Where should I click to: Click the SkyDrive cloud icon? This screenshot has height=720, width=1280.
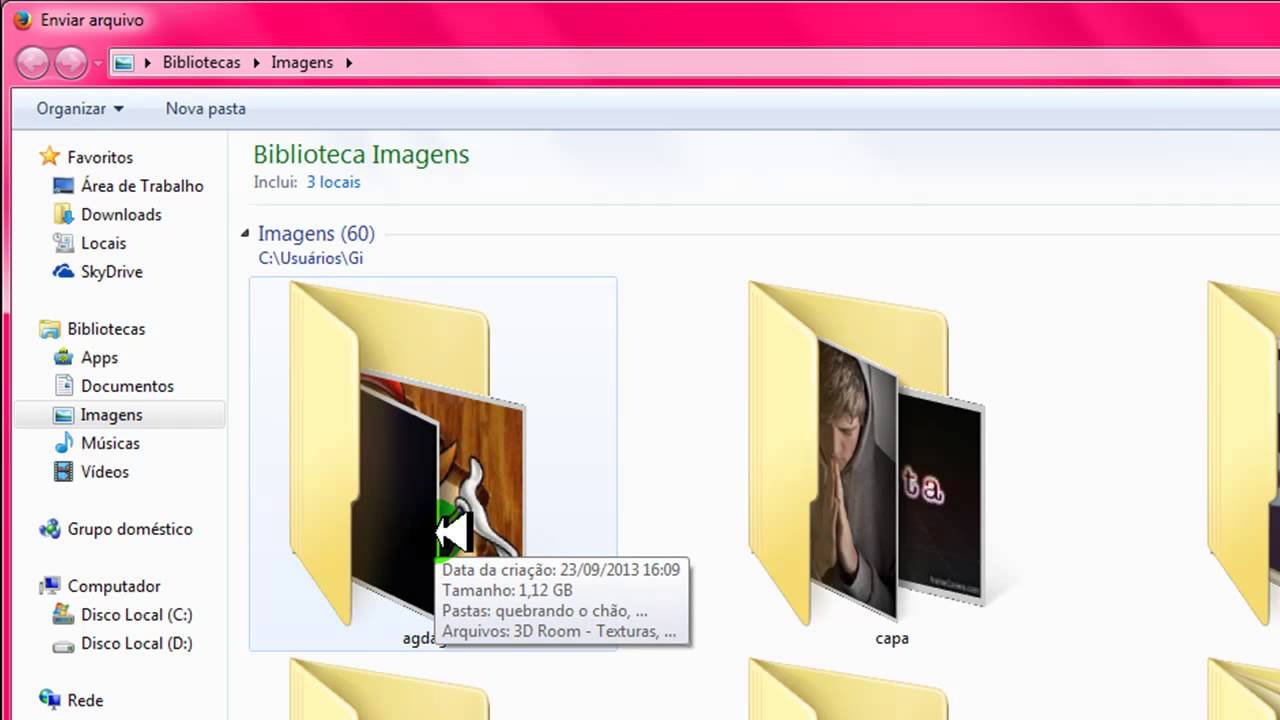(x=64, y=271)
